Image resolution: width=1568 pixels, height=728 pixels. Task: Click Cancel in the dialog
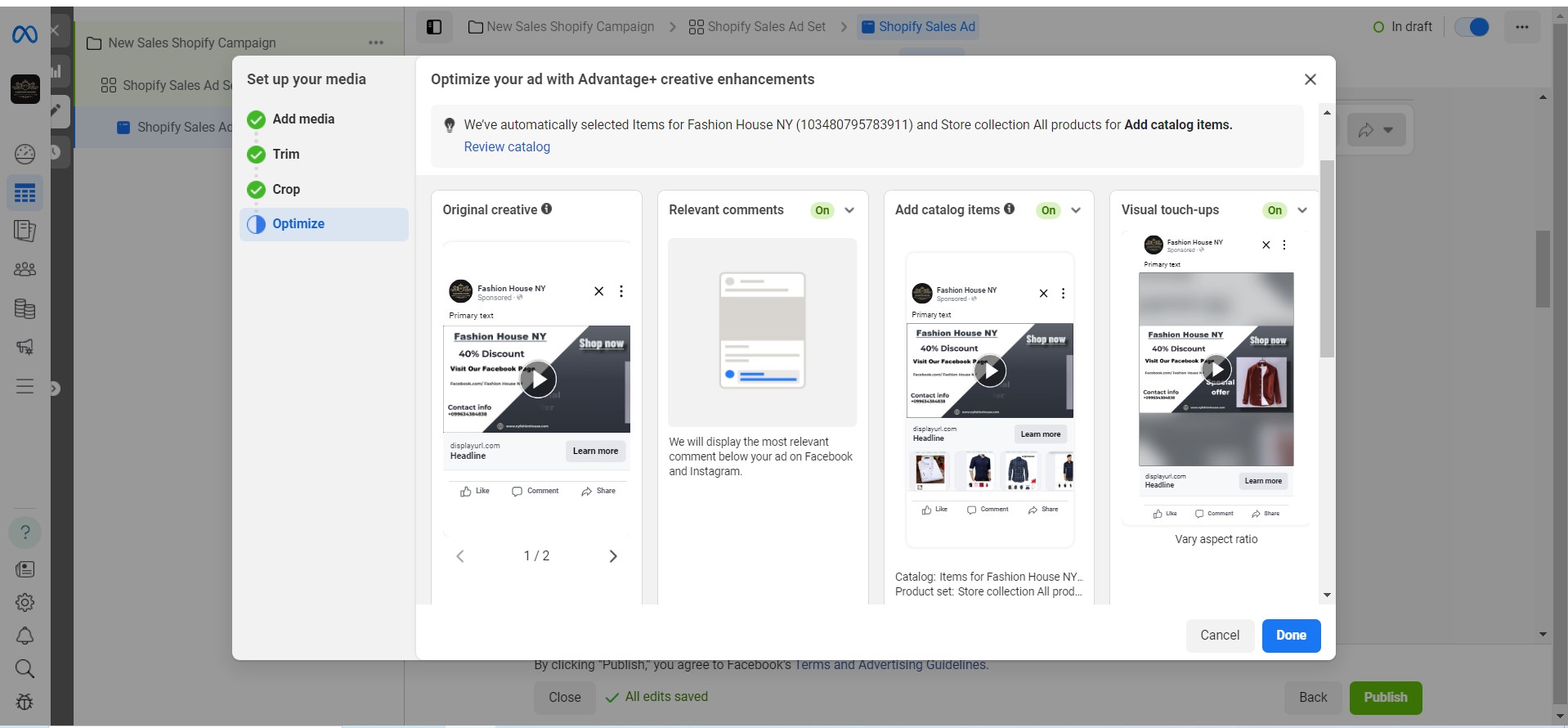click(1220, 636)
